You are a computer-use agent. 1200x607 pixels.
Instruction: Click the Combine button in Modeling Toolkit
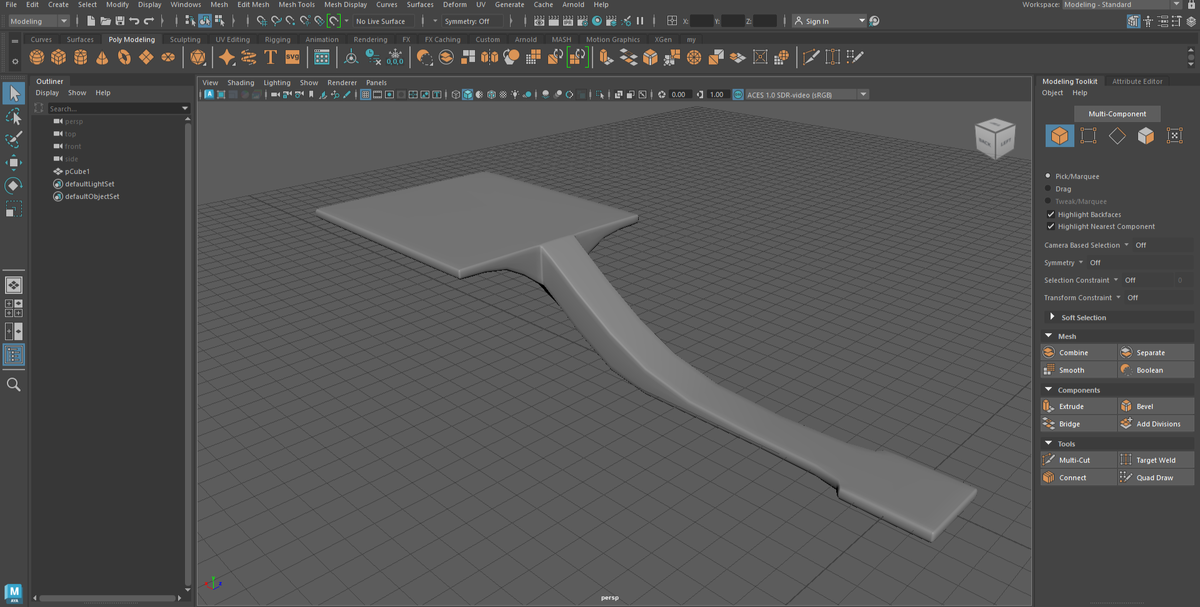point(1078,352)
